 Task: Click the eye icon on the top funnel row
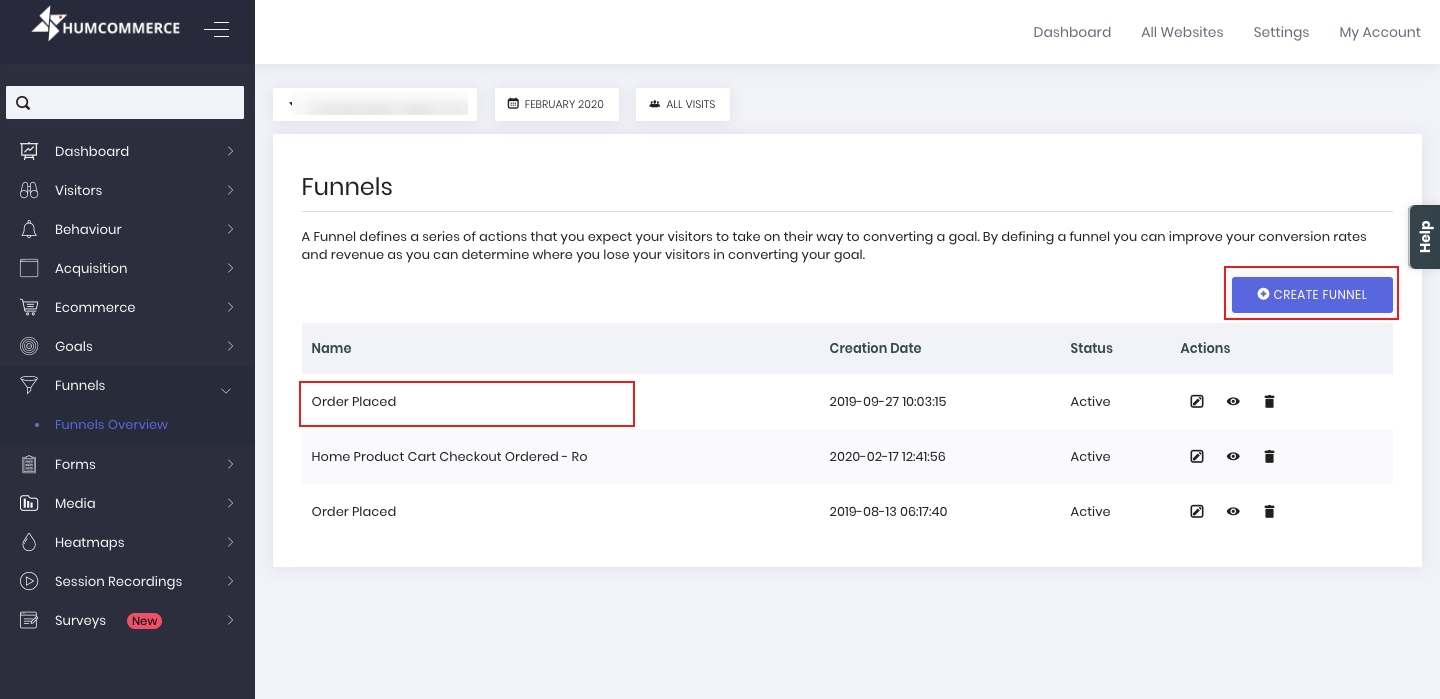(x=1232, y=401)
